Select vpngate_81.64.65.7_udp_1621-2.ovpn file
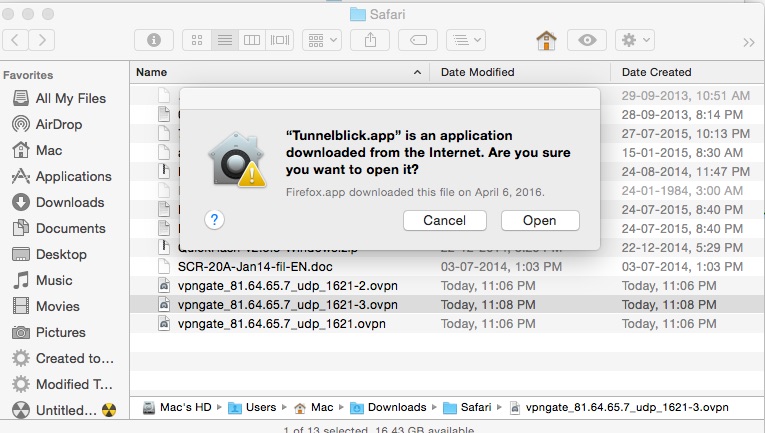Image resolution: width=765 pixels, height=433 pixels. click(287, 286)
